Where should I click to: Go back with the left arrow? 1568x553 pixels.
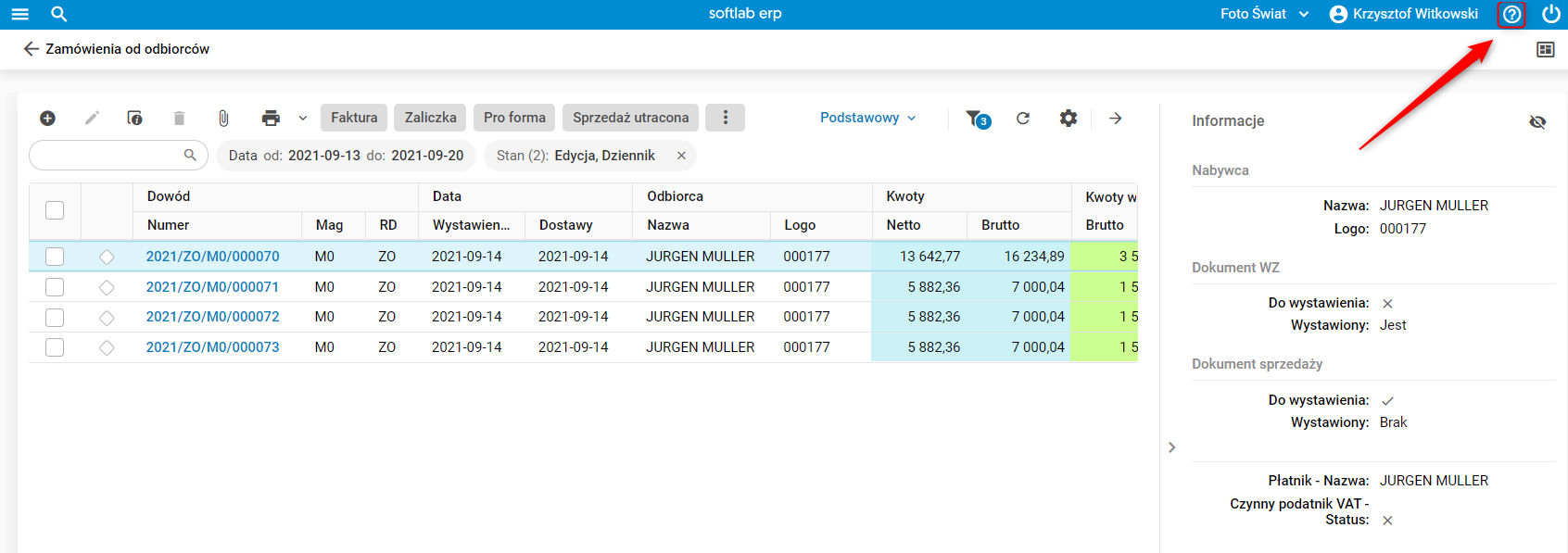(x=32, y=49)
